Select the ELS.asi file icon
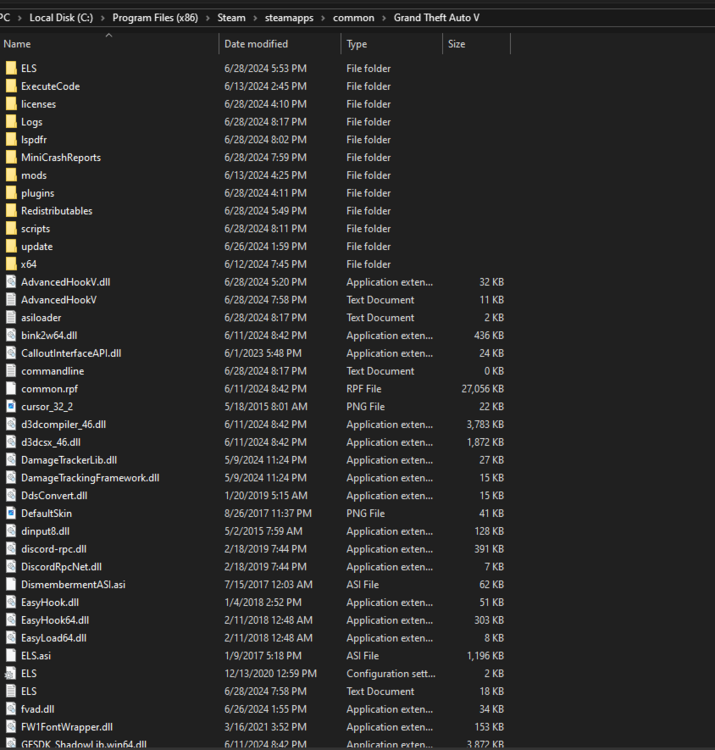Screen dimensions: 715x750 [x=11, y=656]
